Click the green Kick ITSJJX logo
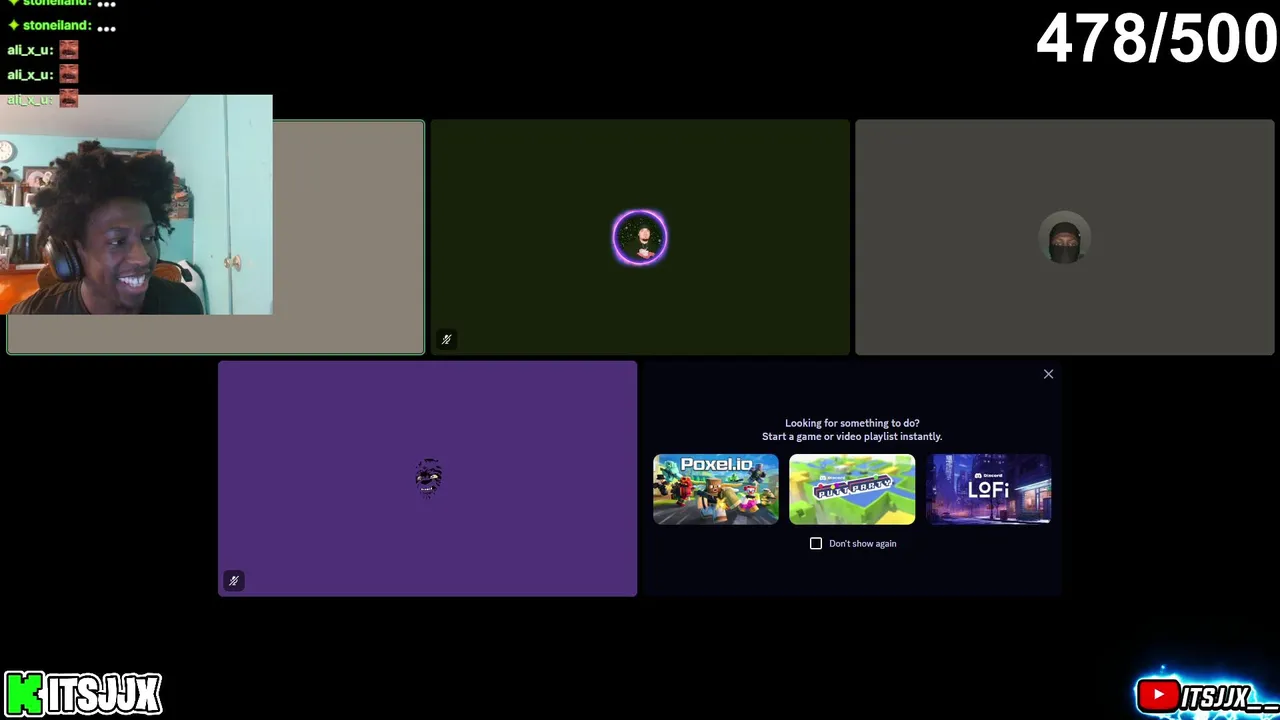Screen dimensions: 1280x720 tap(83, 693)
